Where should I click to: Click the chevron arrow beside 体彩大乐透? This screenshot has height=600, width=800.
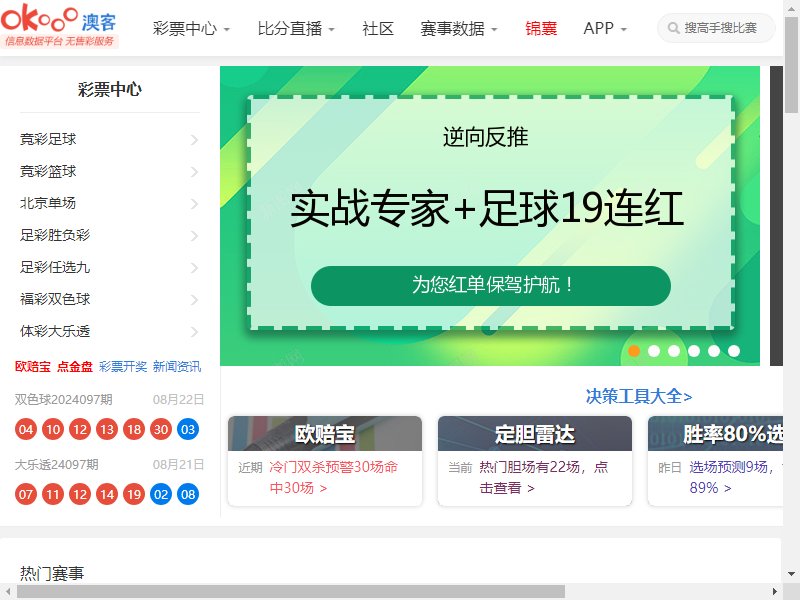click(x=194, y=332)
